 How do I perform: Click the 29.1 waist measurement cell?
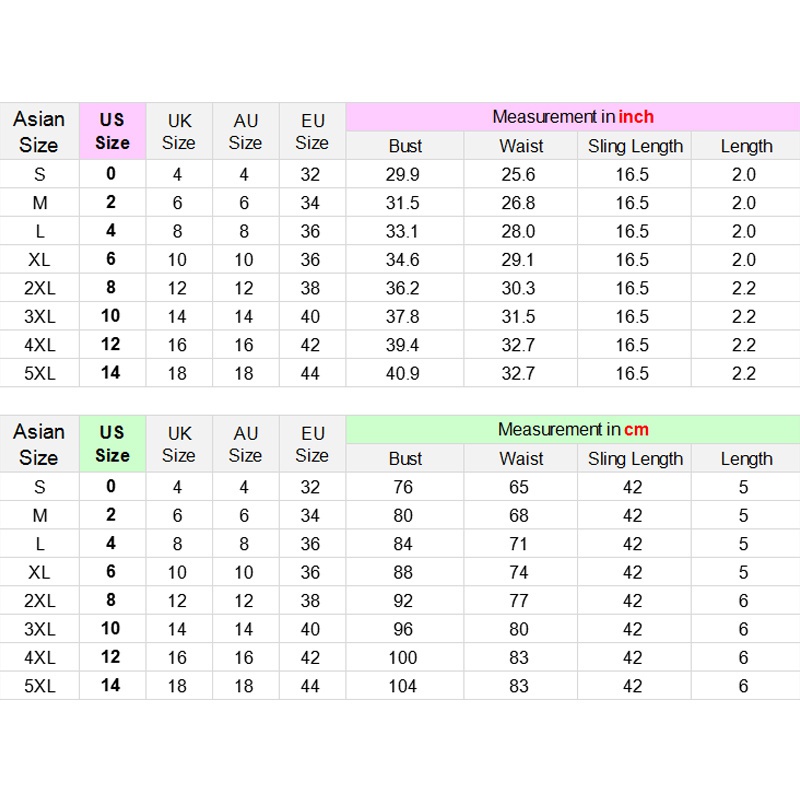[518, 260]
